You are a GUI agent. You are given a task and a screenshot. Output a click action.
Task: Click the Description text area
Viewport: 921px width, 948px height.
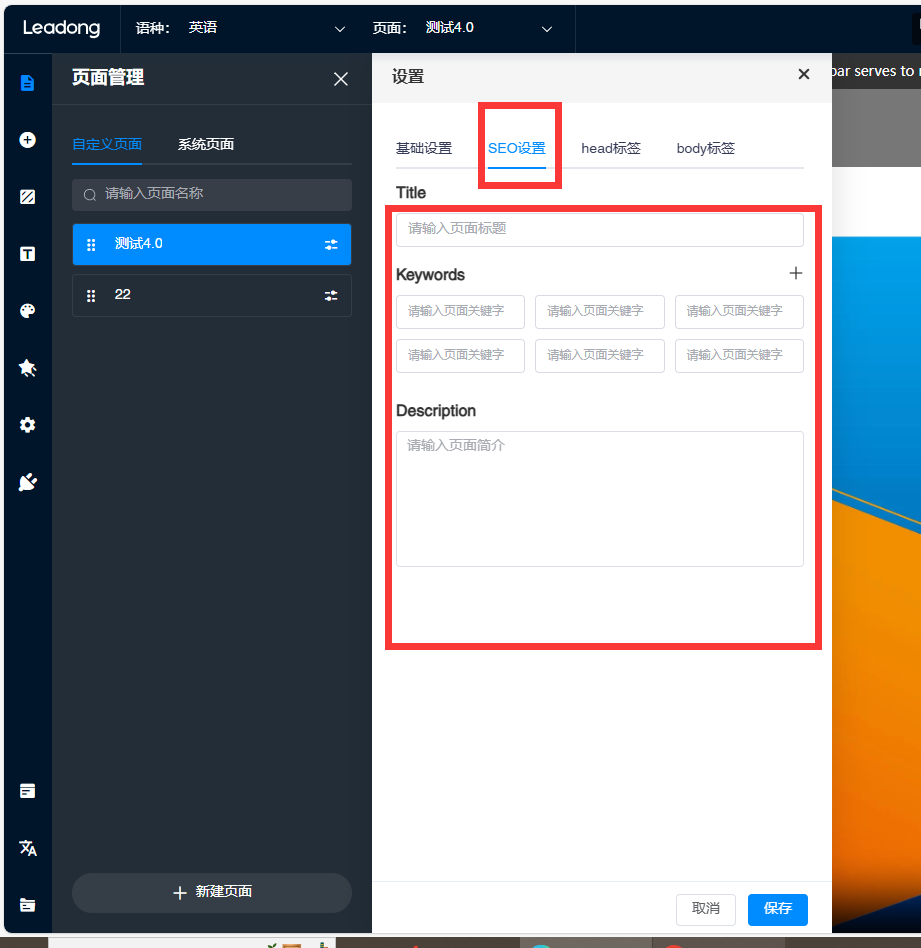tap(599, 498)
